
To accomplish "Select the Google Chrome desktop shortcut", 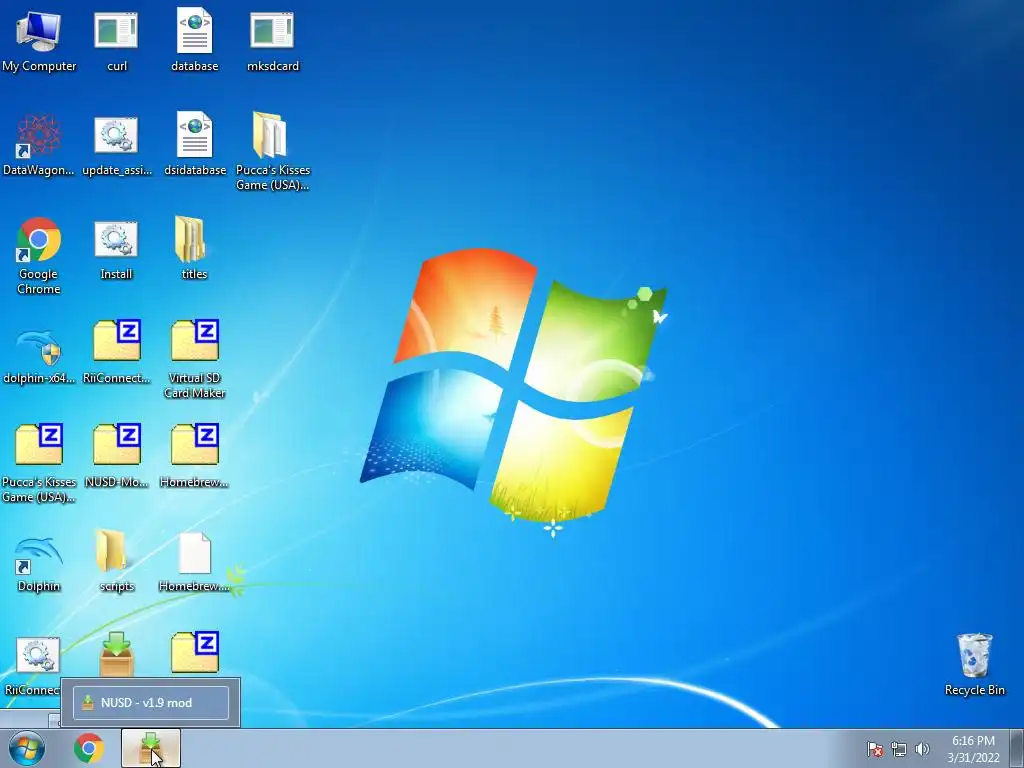I will pos(39,256).
